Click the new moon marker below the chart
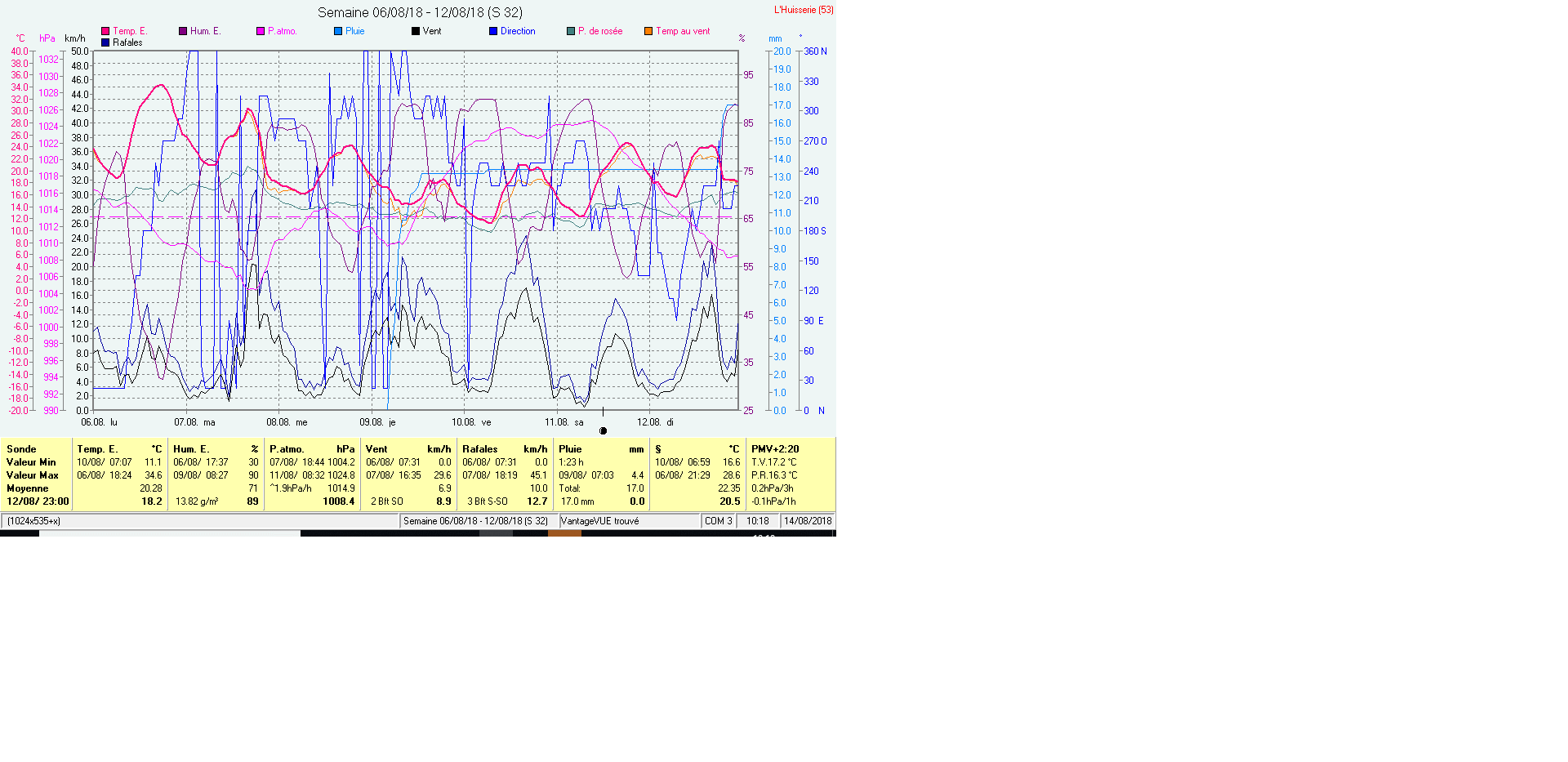 click(x=604, y=430)
